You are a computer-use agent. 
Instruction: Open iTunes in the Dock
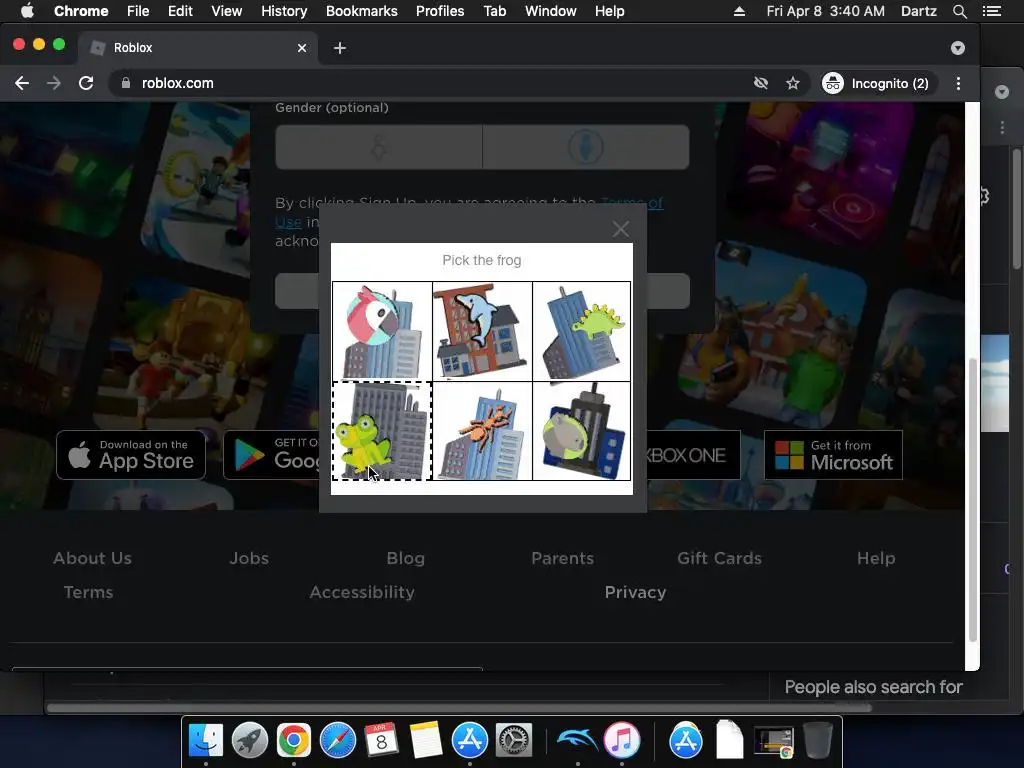pos(622,741)
